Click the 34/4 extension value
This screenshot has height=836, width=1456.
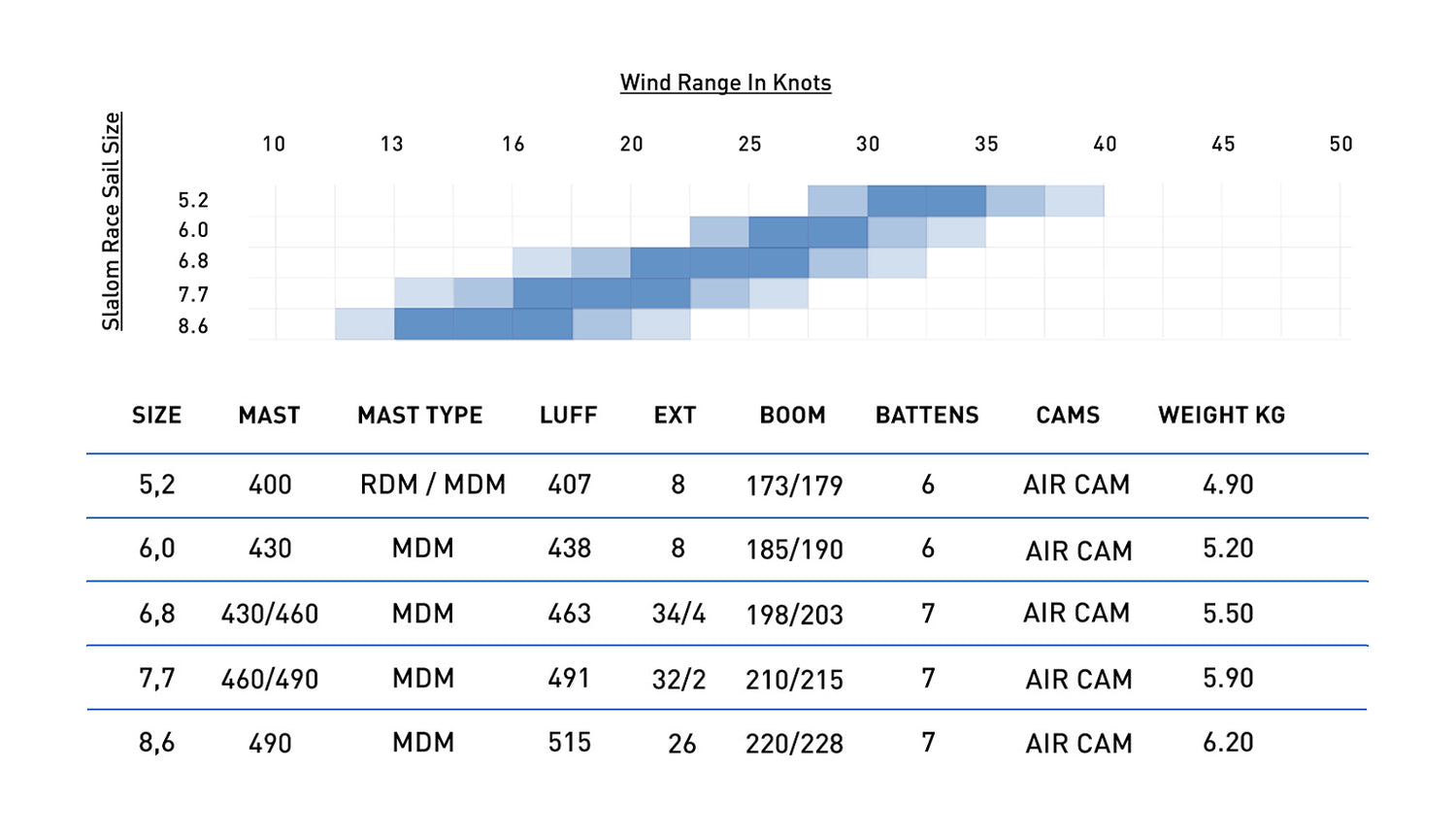tap(678, 614)
